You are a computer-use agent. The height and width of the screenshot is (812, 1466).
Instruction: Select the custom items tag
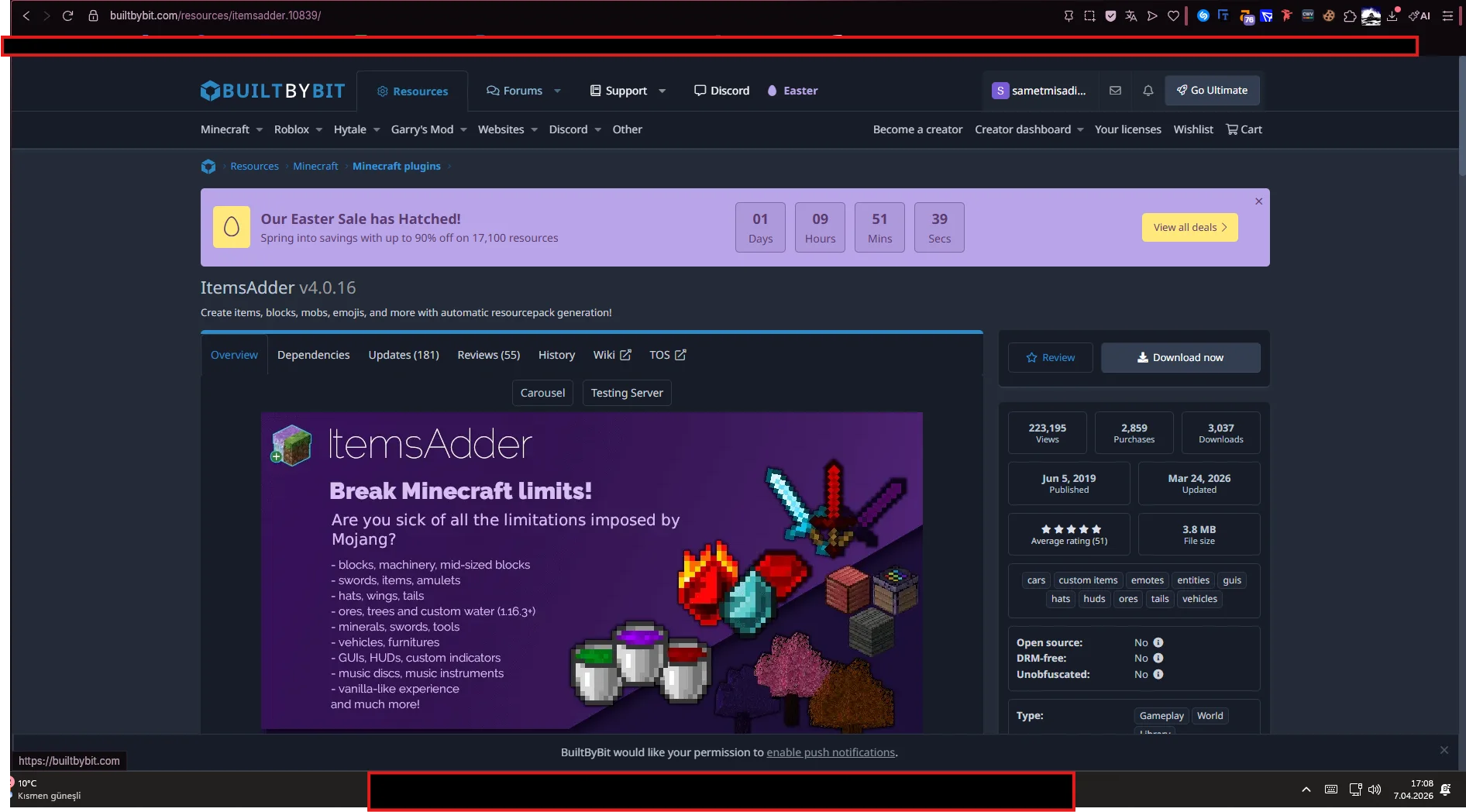(x=1088, y=580)
